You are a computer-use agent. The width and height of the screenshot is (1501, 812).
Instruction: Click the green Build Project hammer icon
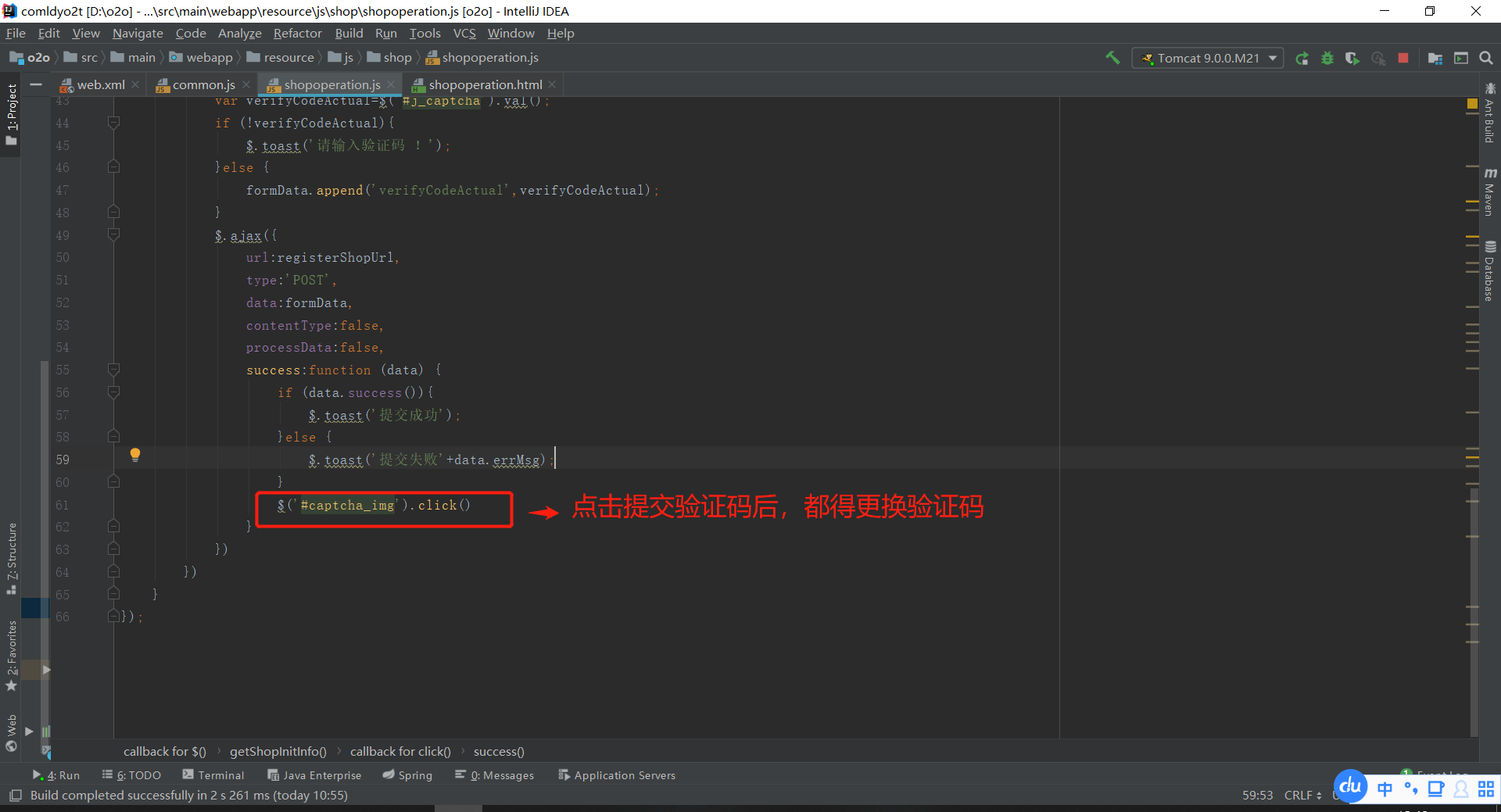click(1112, 58)
